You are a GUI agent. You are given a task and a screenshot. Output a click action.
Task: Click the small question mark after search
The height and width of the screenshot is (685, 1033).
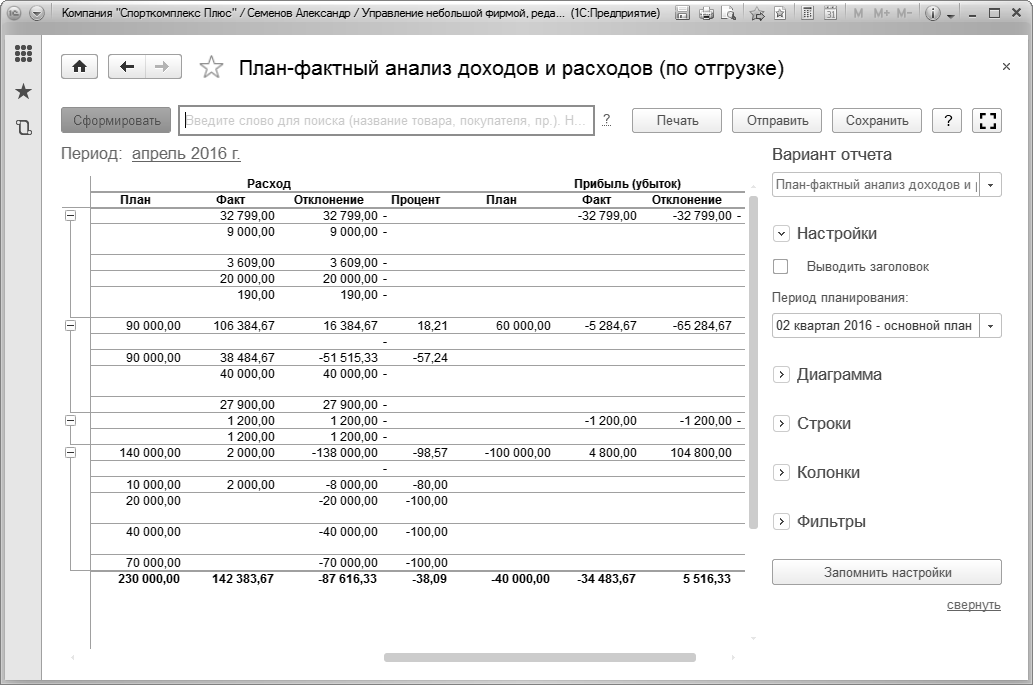pyautogui.click(x=607, y=120)
